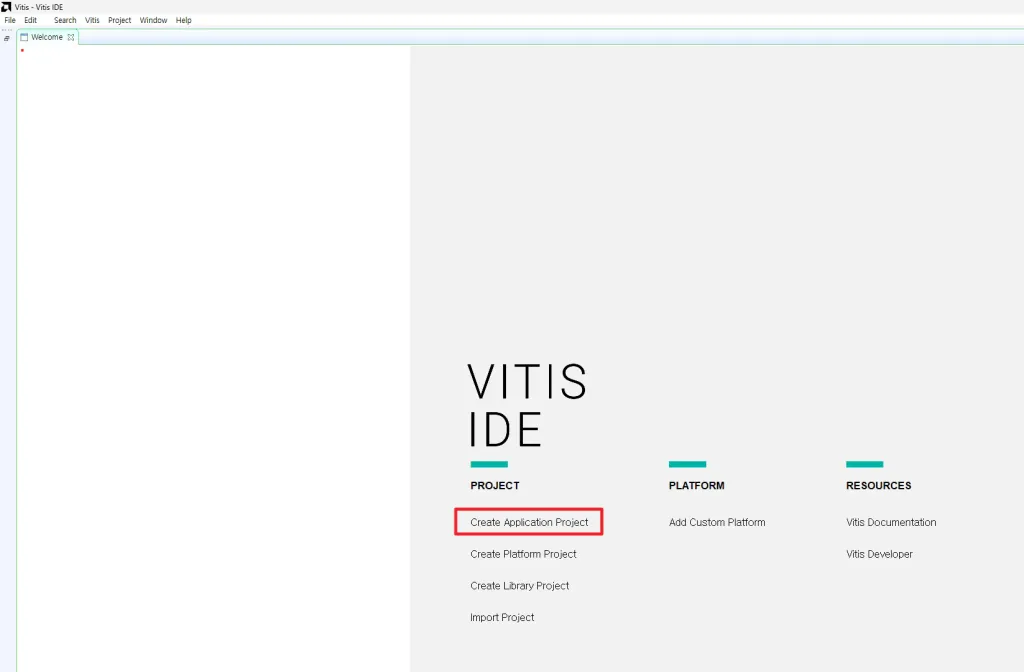The width and height of the screenshot is (1024, 672).
Task: Open the Project menu
Action: pyautogui.click(x=120, y=20)
